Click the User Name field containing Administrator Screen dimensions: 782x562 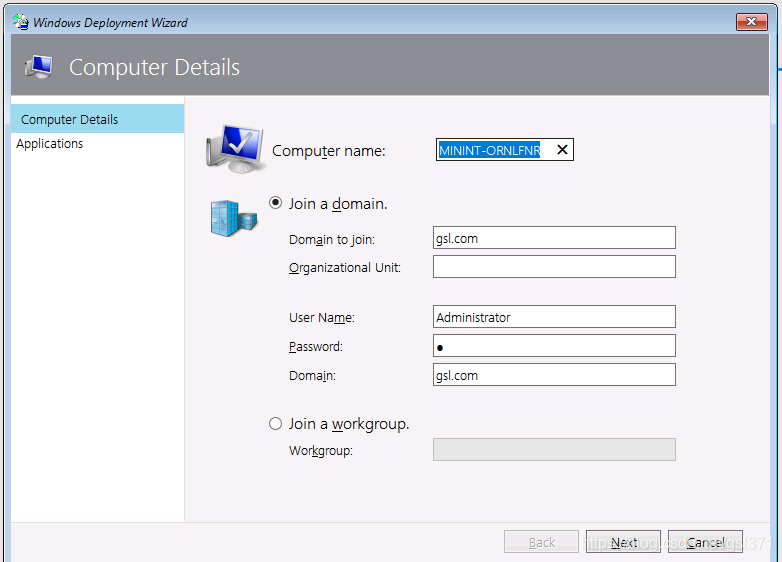click(x=554, y=317)
